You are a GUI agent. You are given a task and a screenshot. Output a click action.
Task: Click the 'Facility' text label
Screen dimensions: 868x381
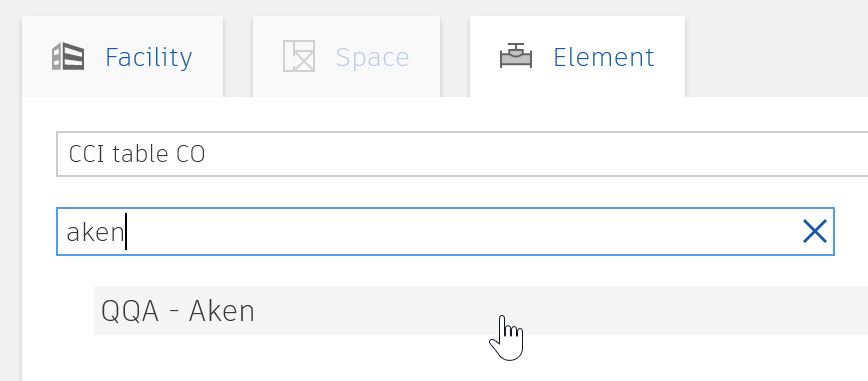pos(149,57)
